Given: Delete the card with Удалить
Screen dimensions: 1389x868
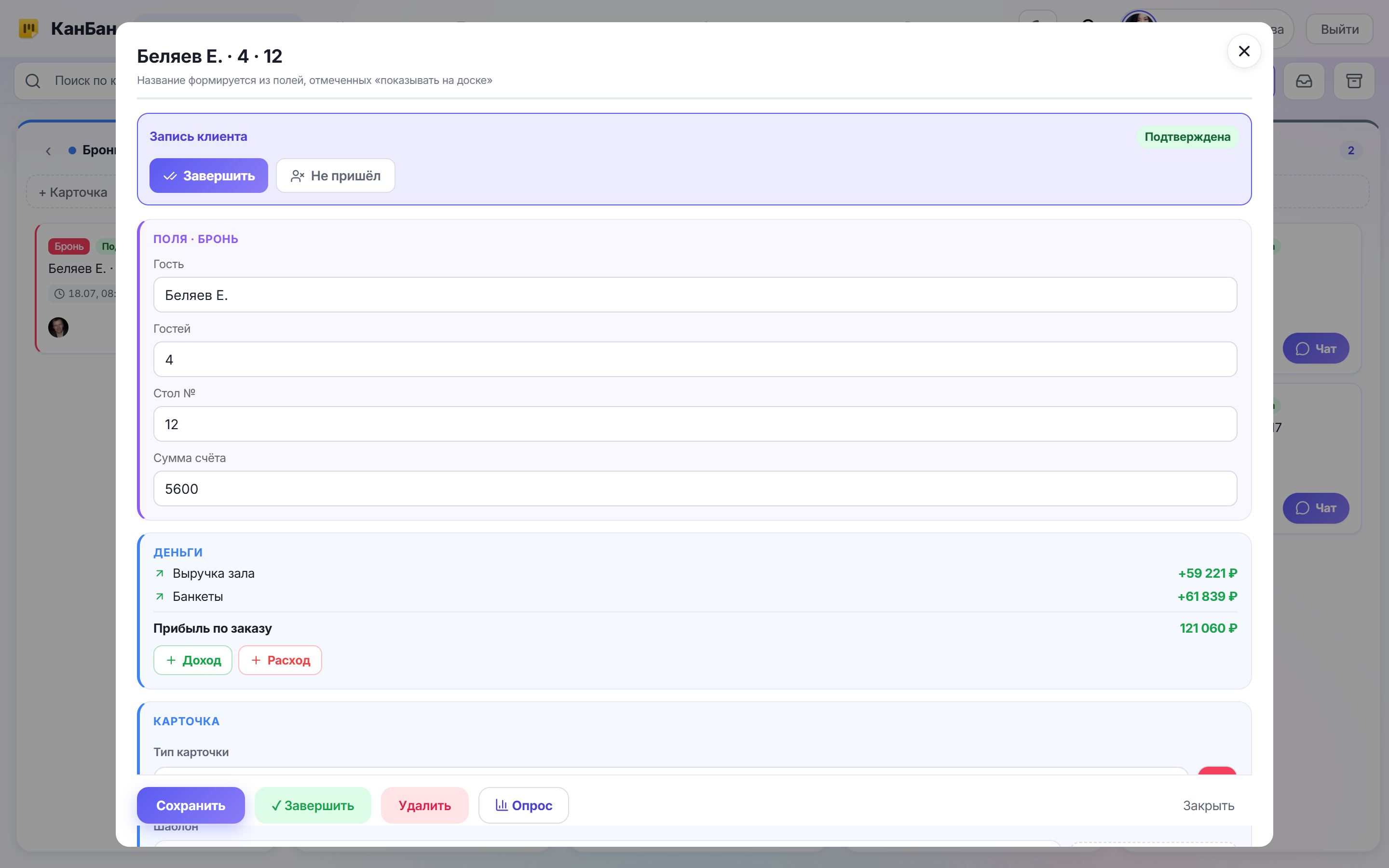Looking at the screenshot, I should pos(425,805).
